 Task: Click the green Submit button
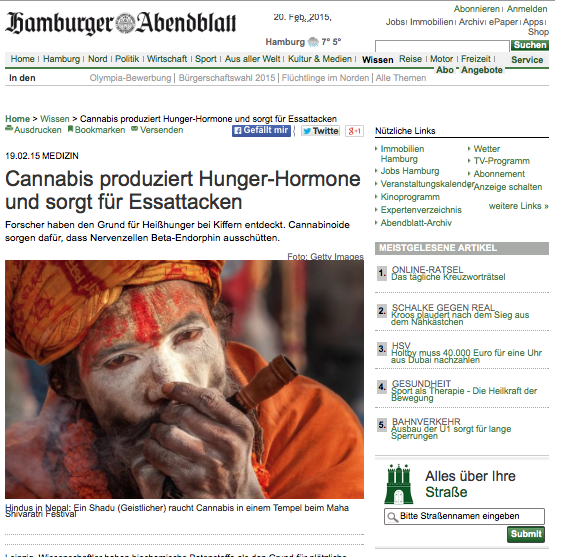526,534
